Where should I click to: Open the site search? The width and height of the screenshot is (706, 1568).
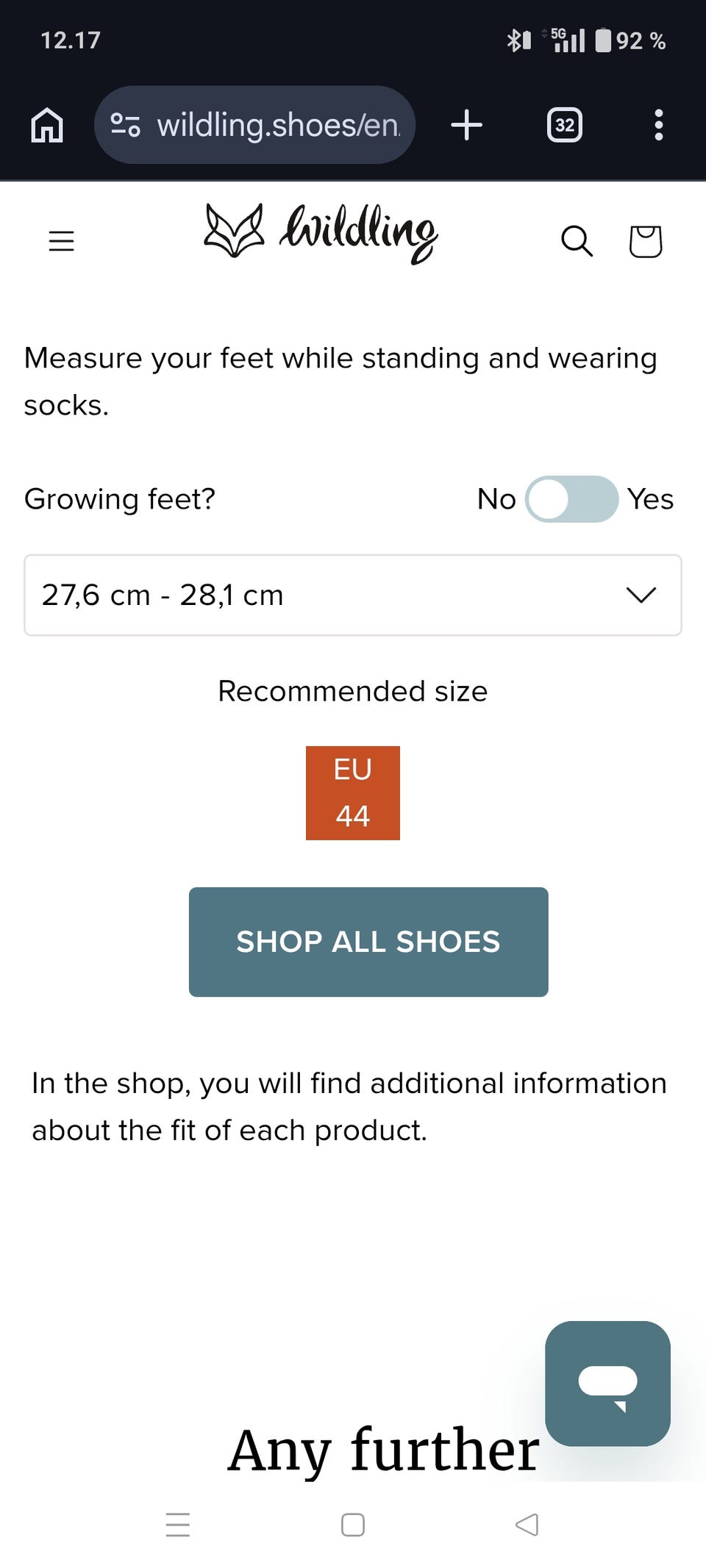pyautogui.click(x=577, y=241)
